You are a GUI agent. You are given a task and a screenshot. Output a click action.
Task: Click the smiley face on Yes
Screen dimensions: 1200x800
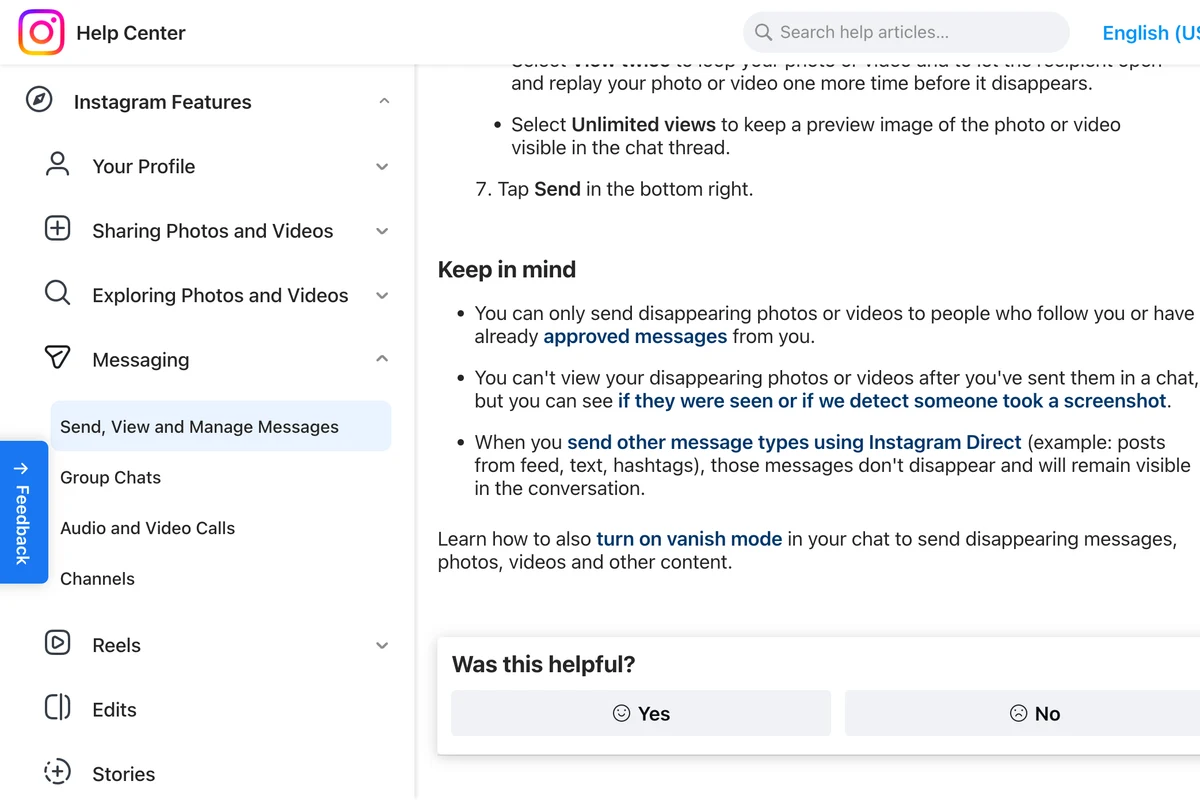pyautogui.click(x=622, y=713)
